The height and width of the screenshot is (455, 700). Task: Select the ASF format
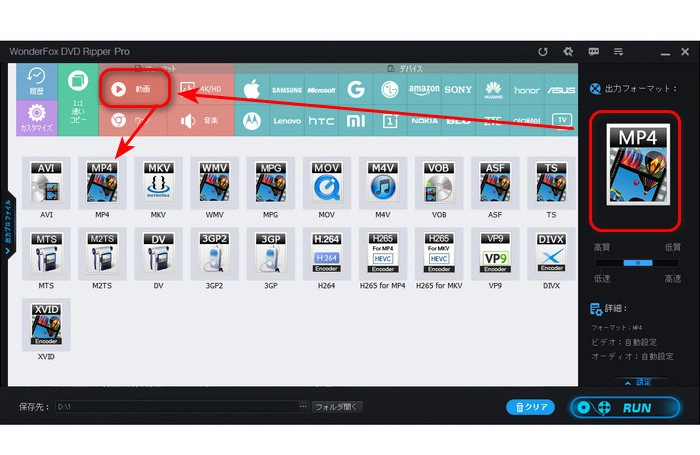(495, 182)
